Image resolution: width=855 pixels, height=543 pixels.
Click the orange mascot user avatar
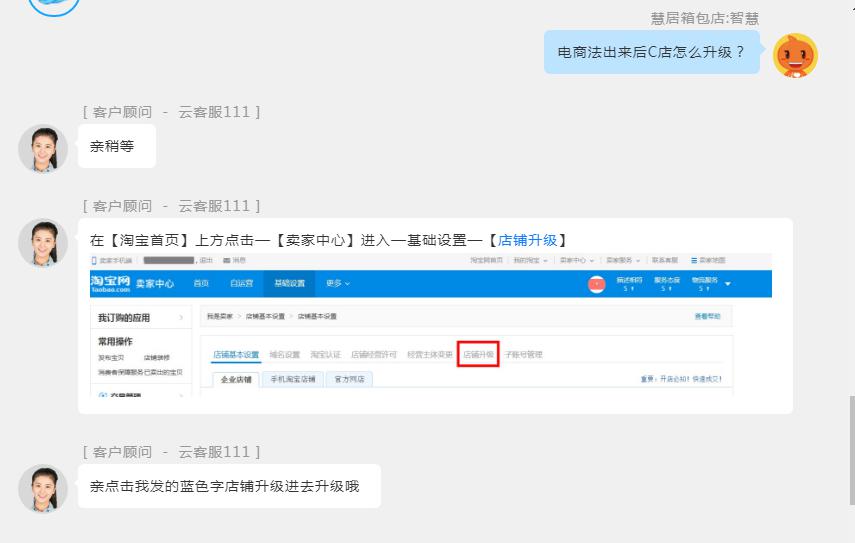tap(796, 54)
